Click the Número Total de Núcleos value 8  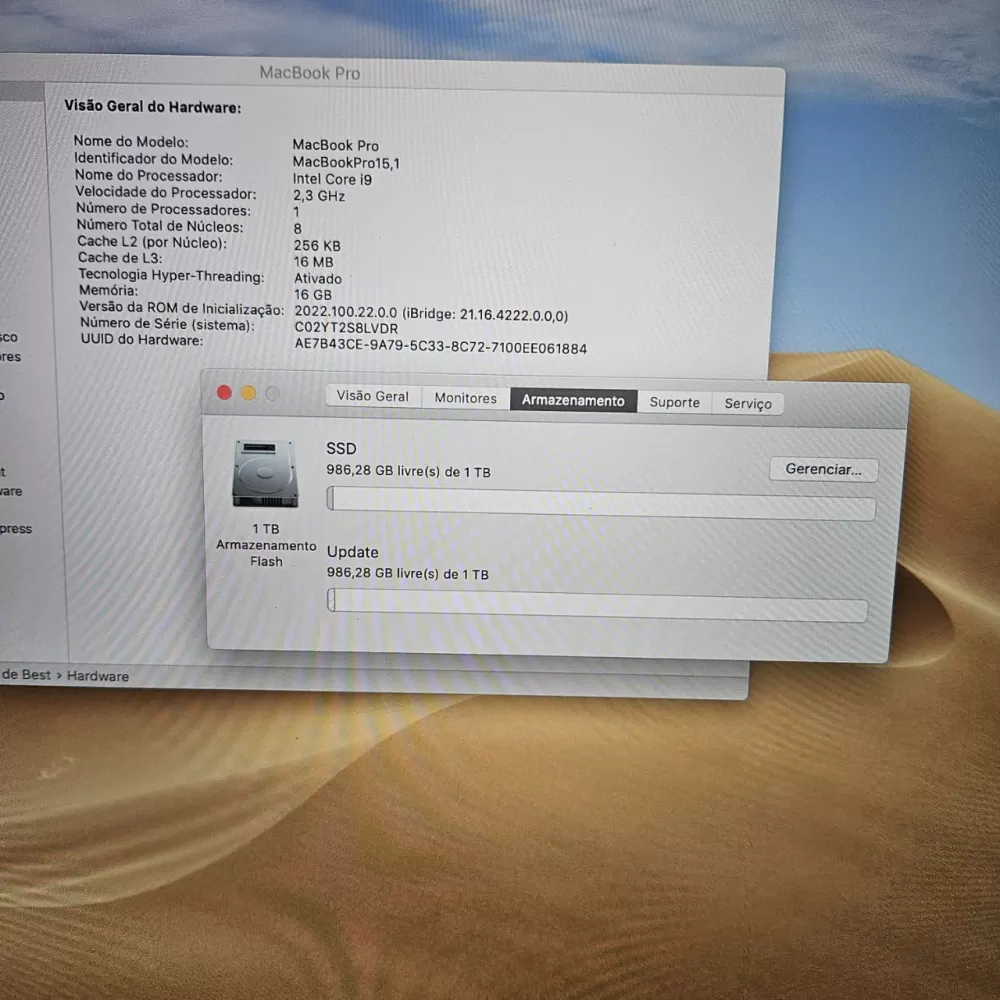tap(297, 228)
